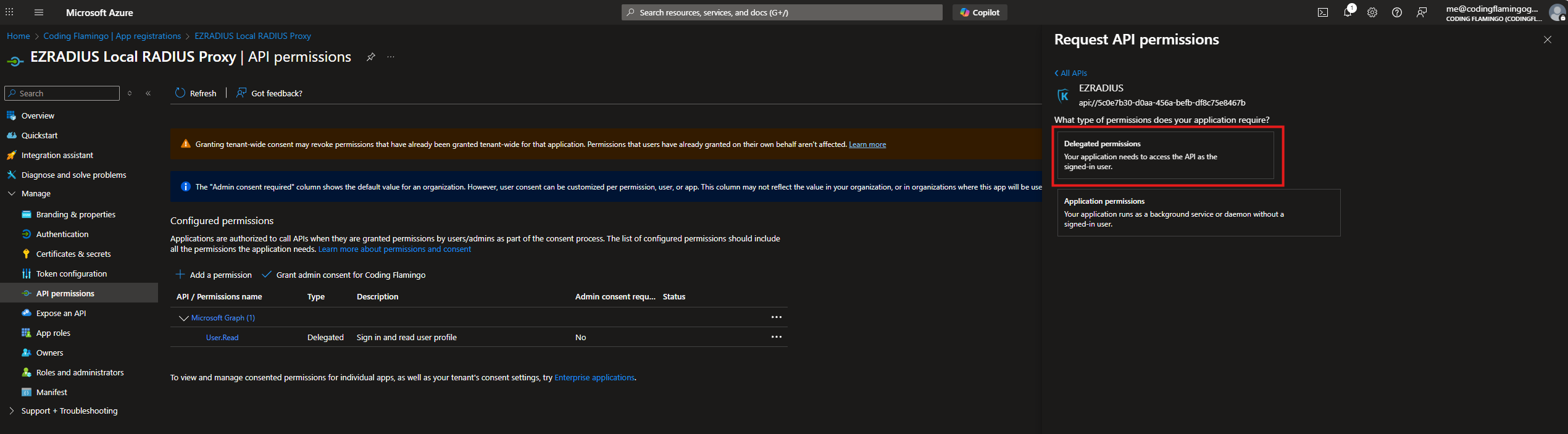Open the more options ellipsis beside title
The height and width of the screenshot is (434, 1568).
(391, 57)
